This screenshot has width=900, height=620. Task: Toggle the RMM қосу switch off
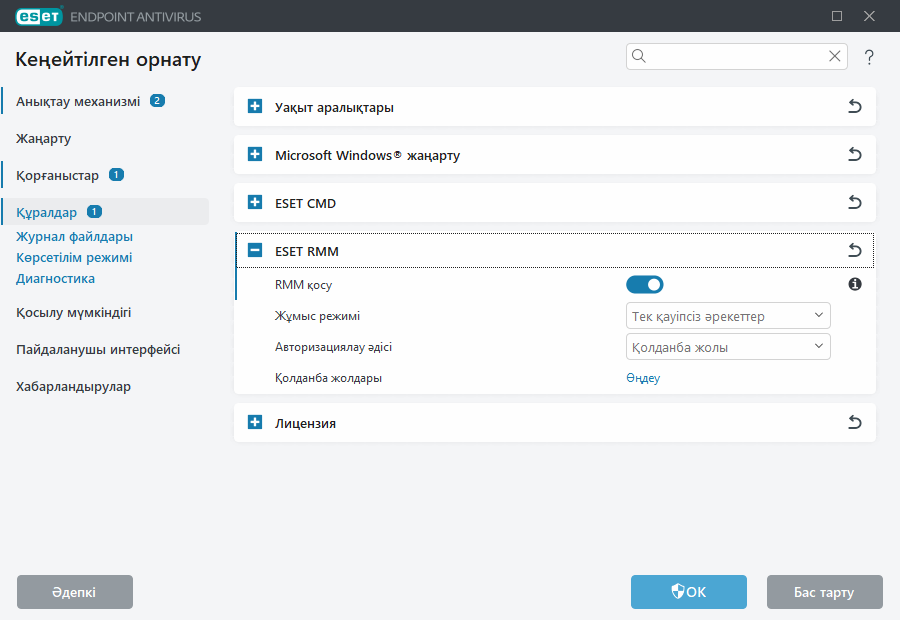click(x=645, y=285)
